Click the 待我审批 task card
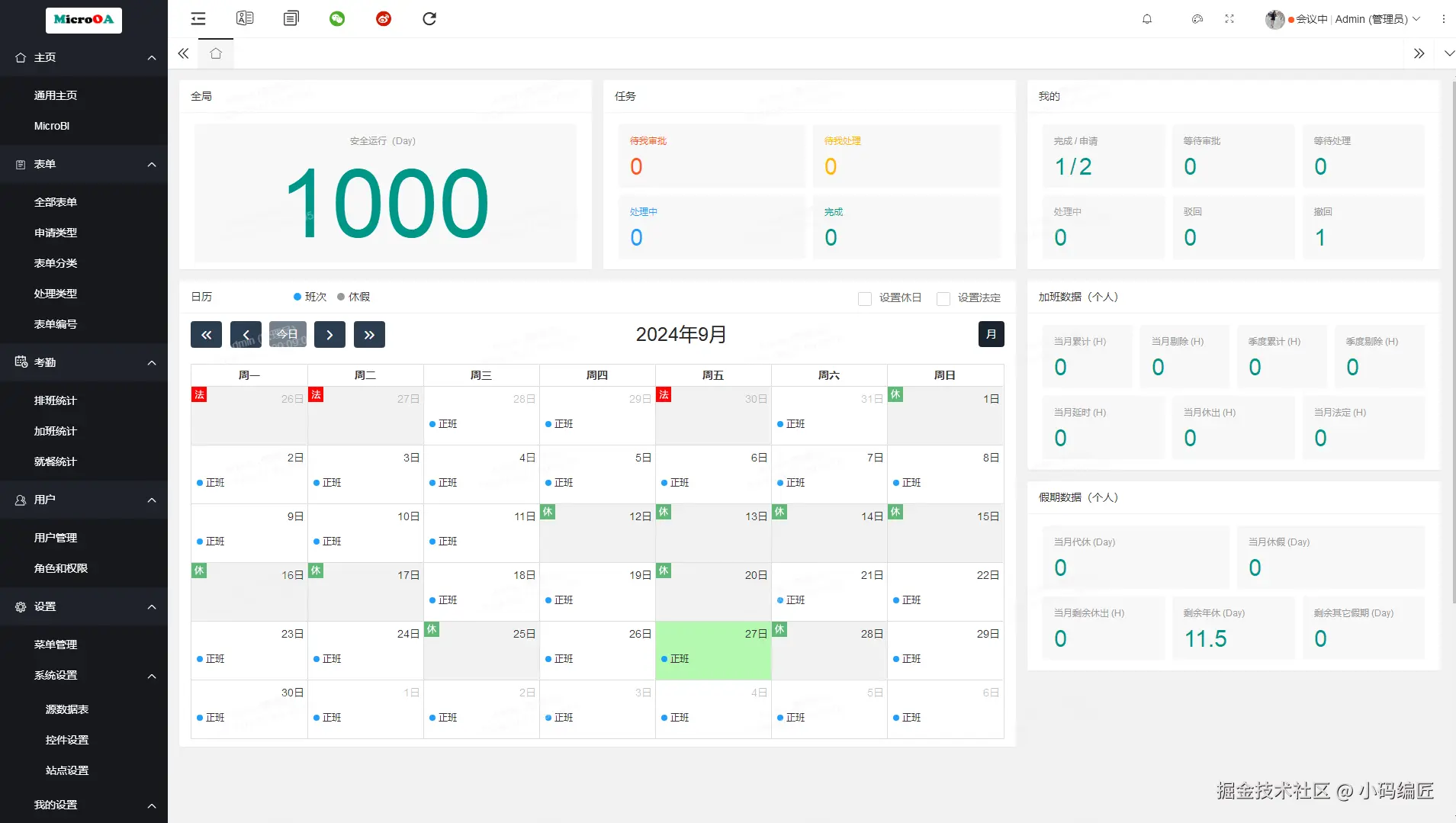Screen dimensions: 1456x823 click(712, 156)
